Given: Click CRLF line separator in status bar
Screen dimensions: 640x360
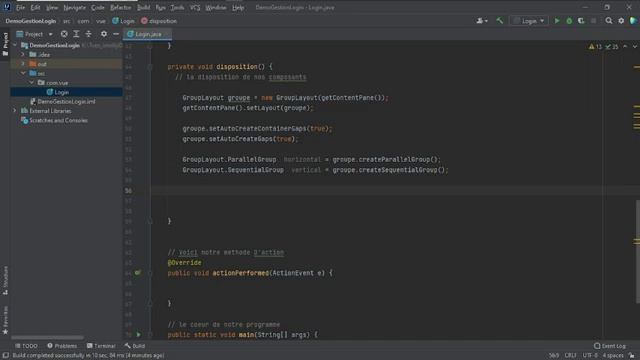Looking at the screenshot, I should click(x=570, y=356).
